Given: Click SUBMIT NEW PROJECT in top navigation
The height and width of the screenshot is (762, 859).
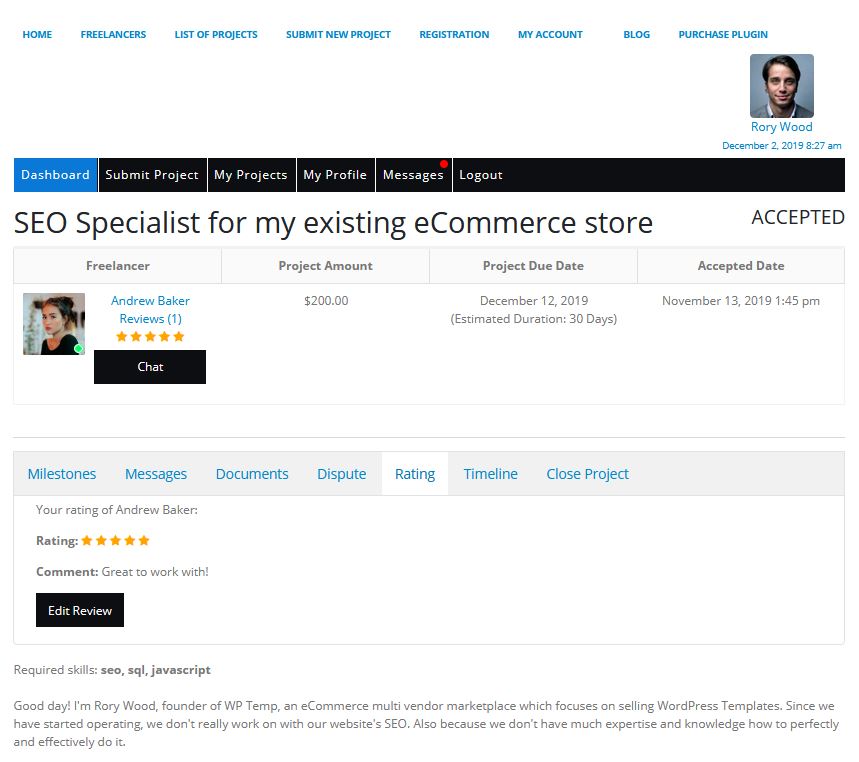Looking at the screenshot, I should point(338,35).
